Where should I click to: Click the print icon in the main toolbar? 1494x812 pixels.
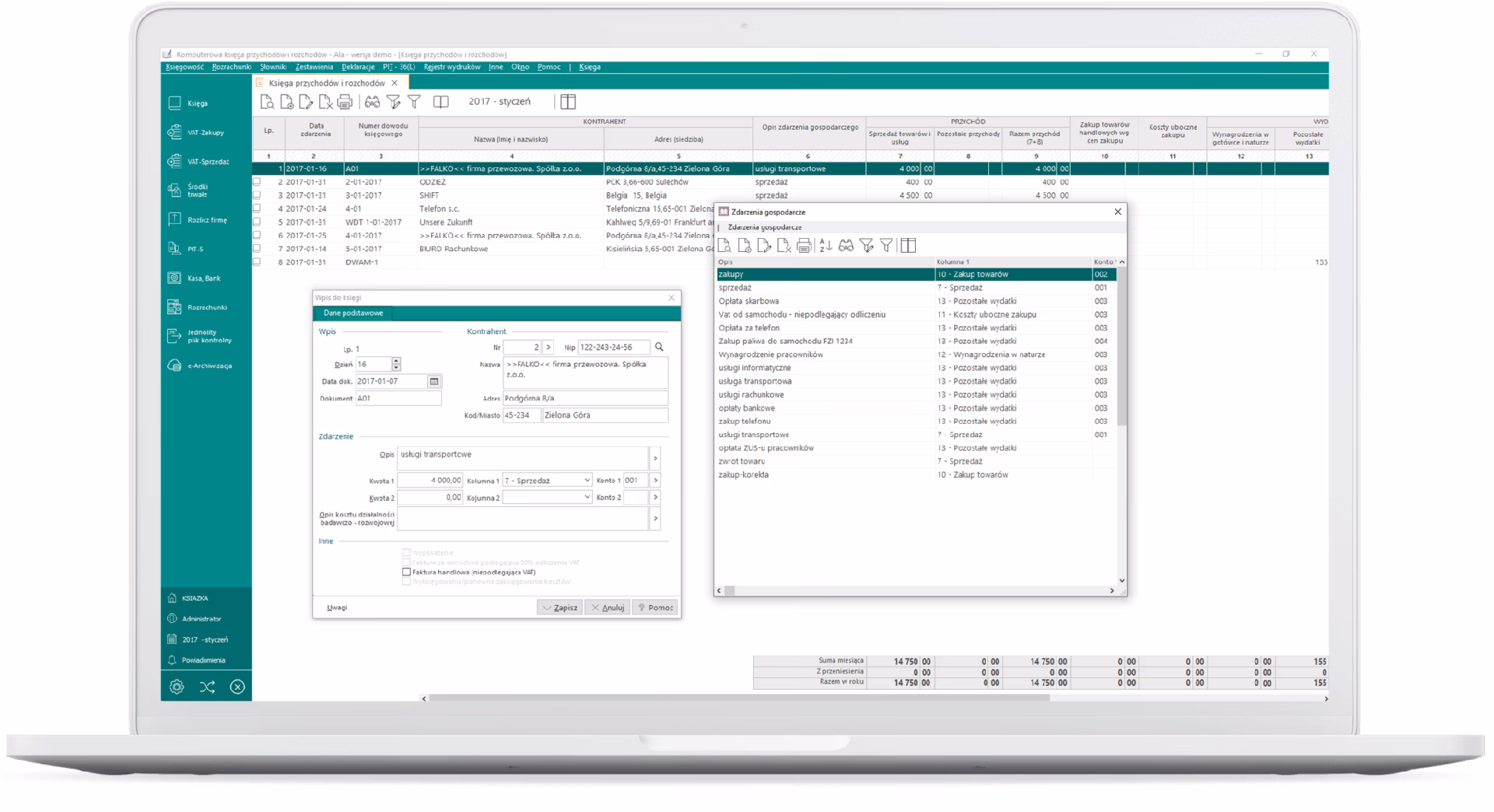345,103
